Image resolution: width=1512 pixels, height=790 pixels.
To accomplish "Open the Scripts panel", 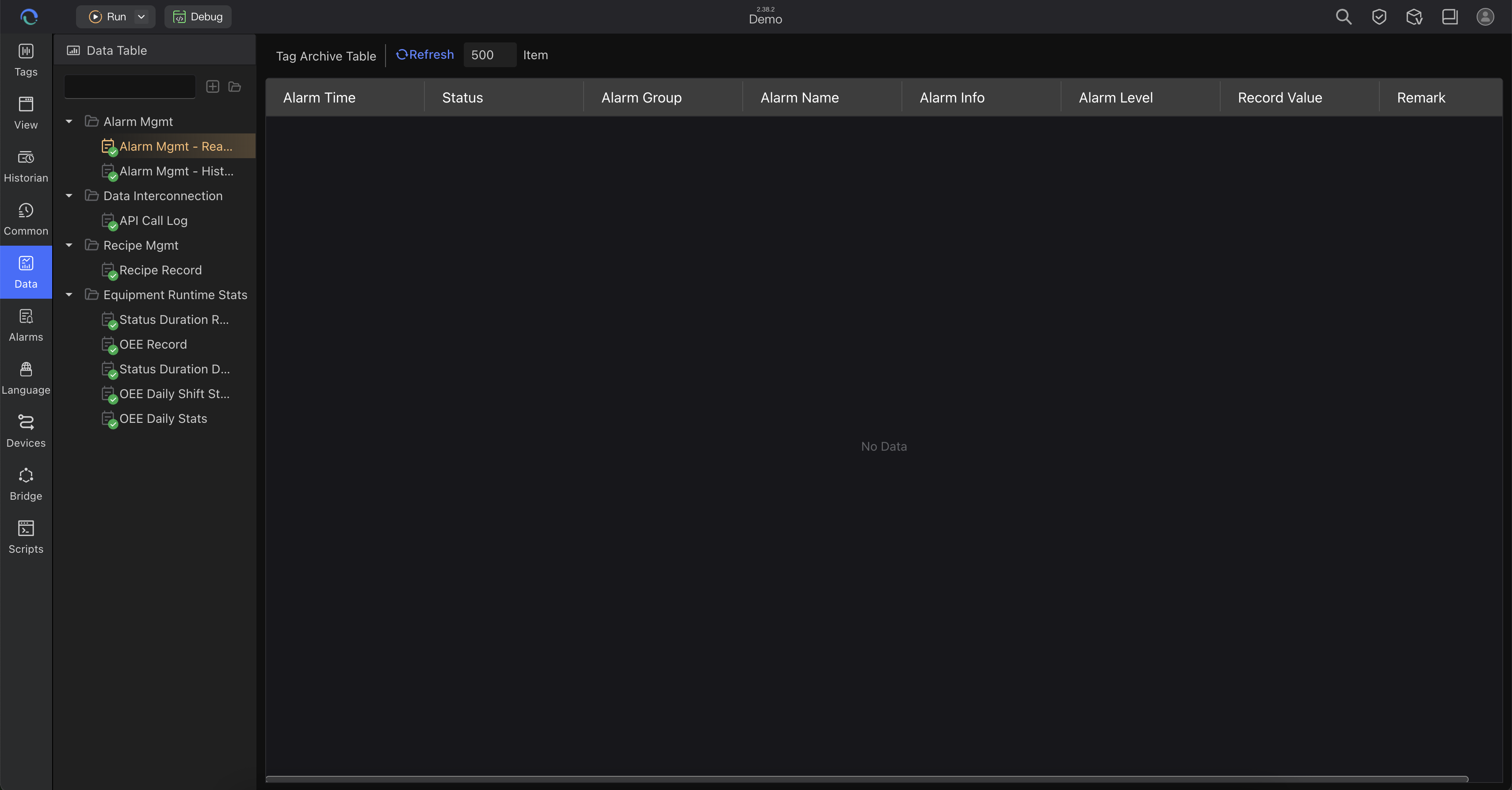I will click(26, 536).
